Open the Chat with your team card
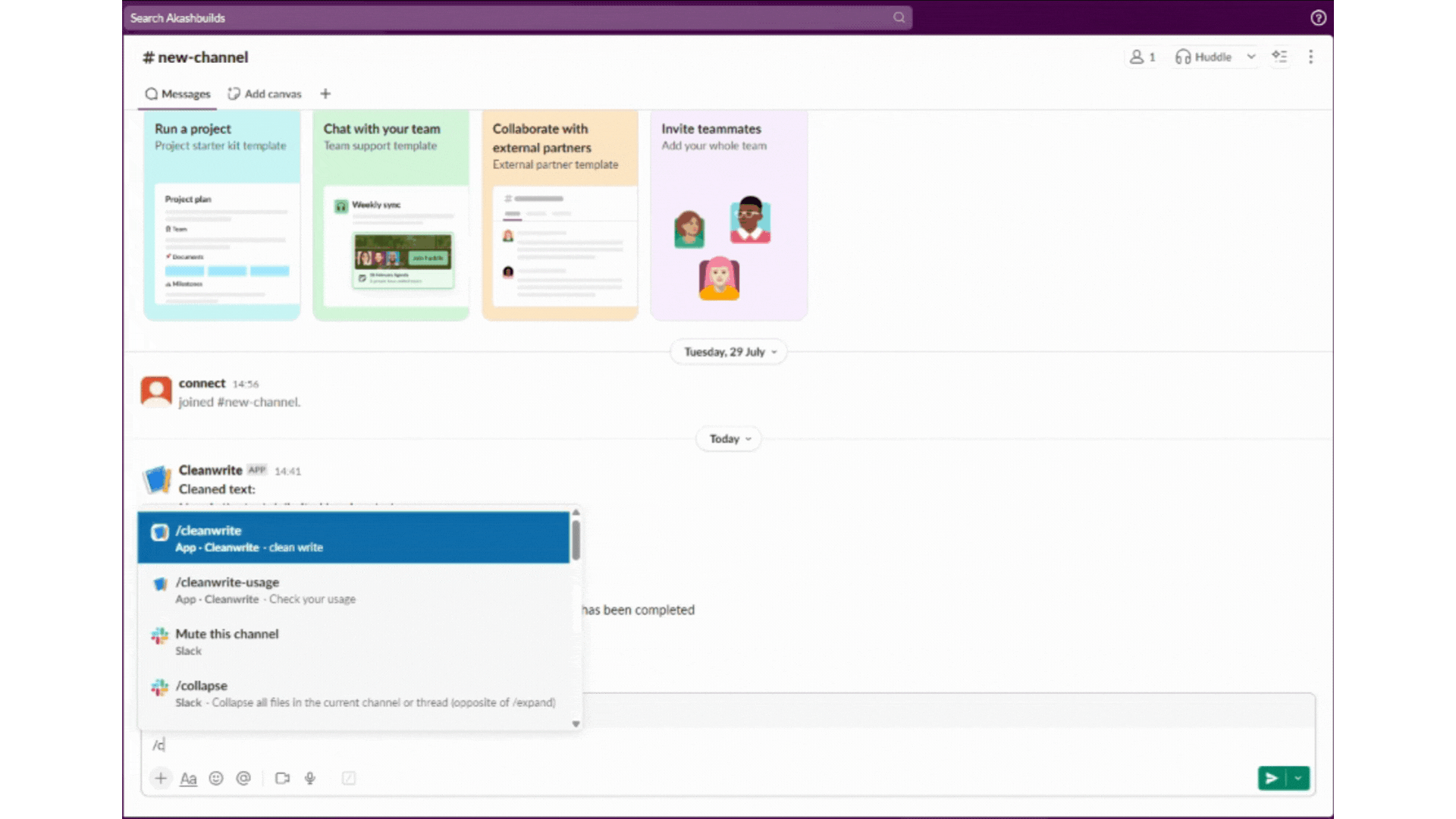1456x819 pixels. click(391, 215)
